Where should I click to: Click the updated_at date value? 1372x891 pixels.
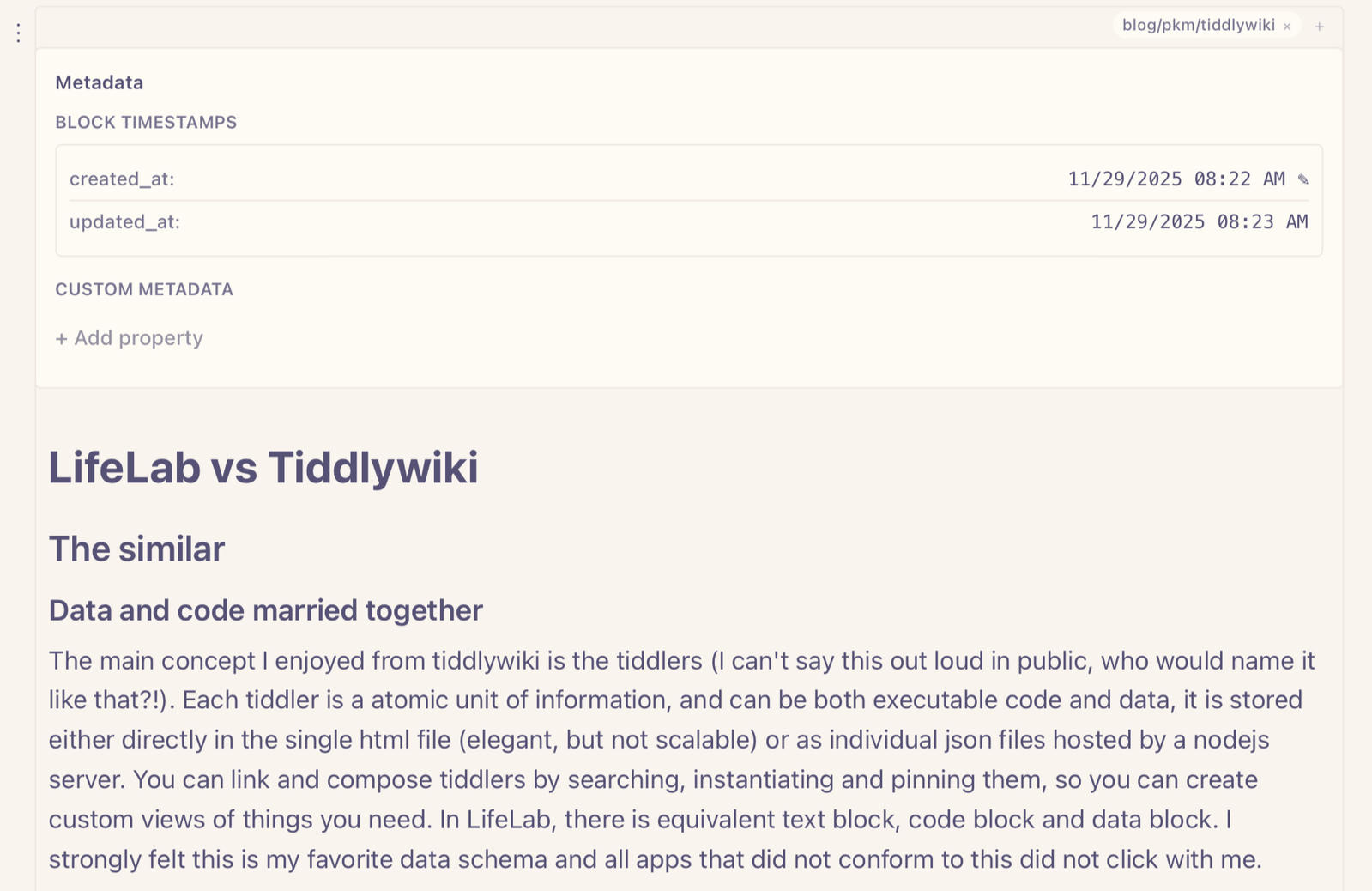(x=1199, y=222)
